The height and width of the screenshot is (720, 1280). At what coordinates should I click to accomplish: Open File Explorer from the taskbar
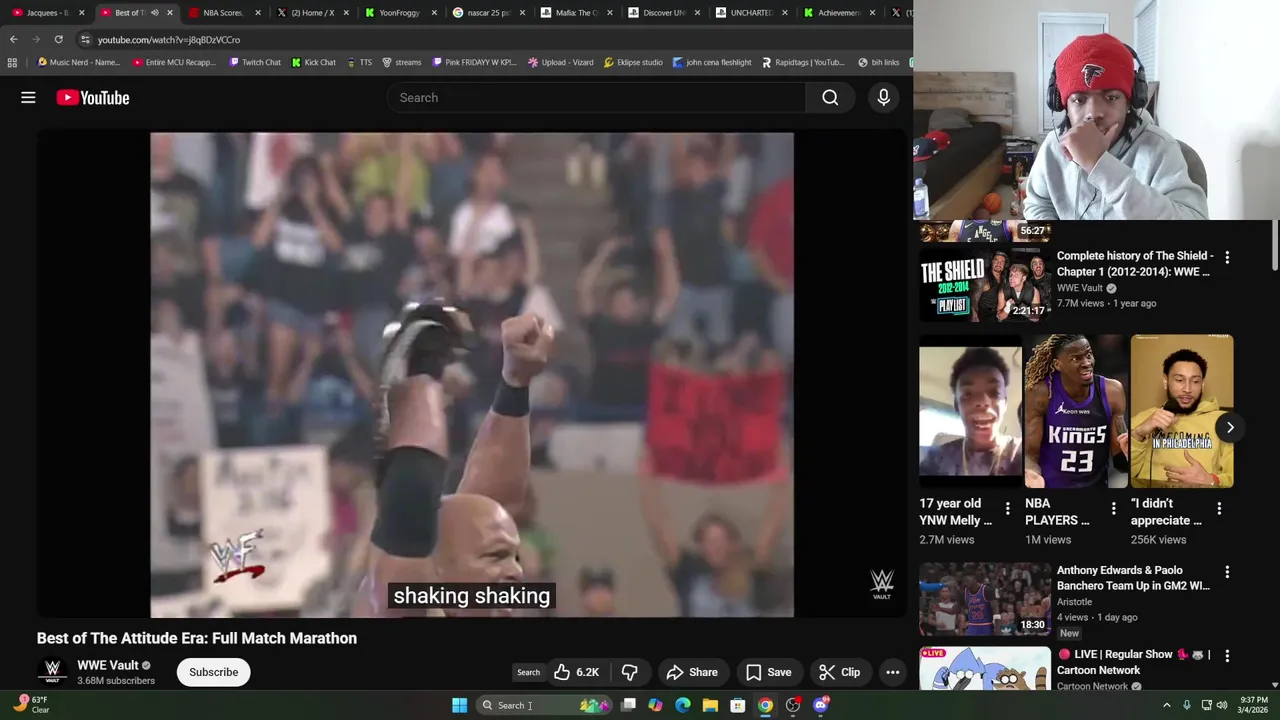(x=710, y=705)
